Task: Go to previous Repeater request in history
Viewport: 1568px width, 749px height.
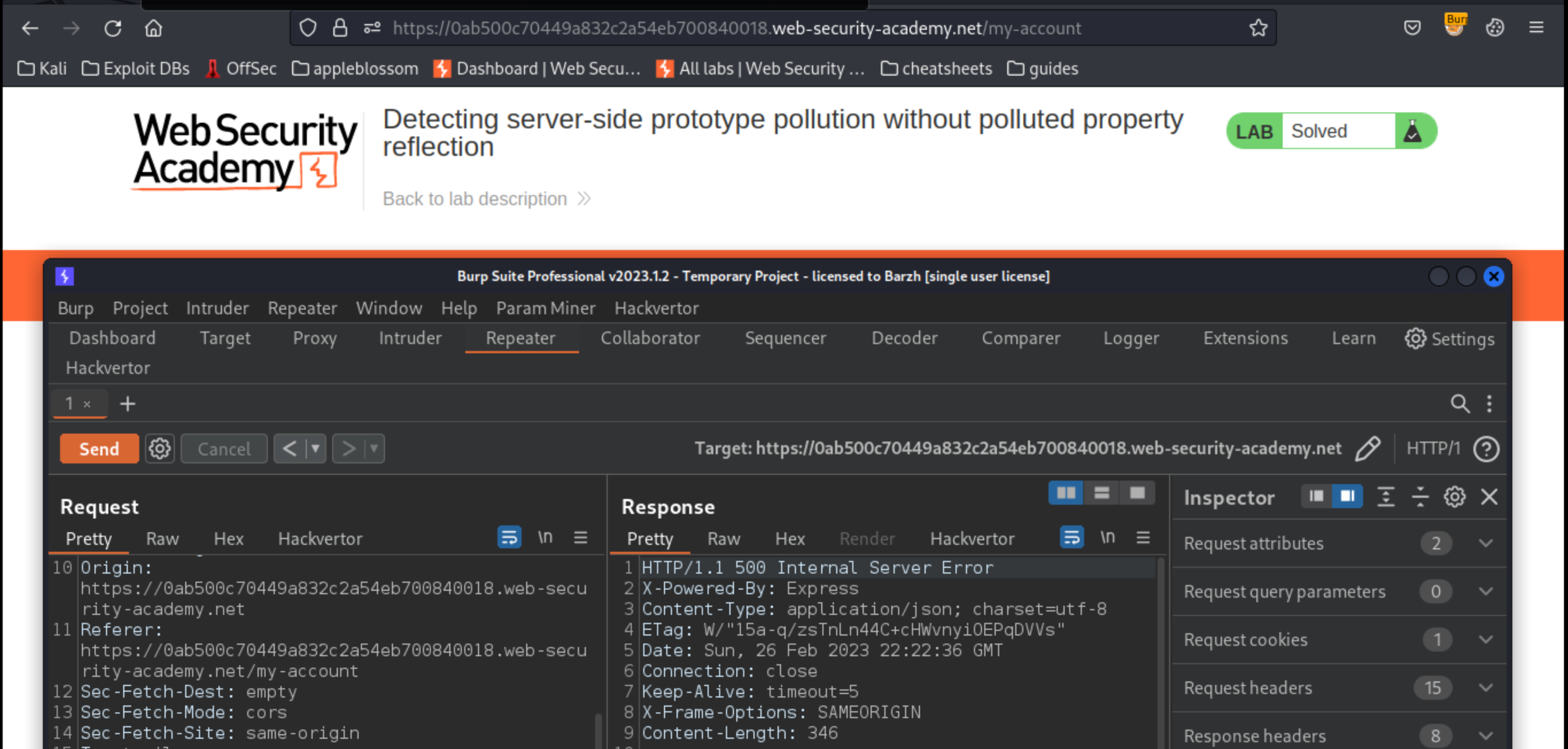Action: pyautogui.click(x=290, y=449)
